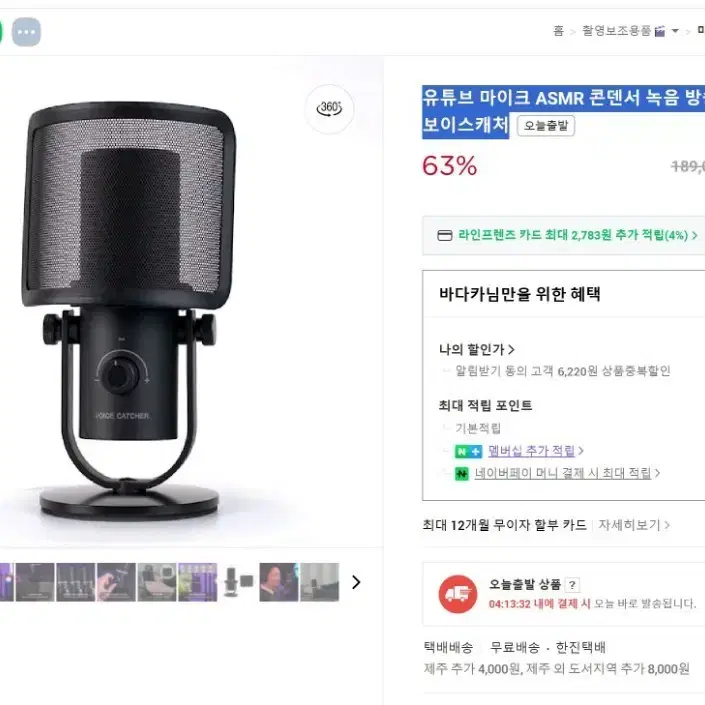Image resolution: width=705 pixels, height=705 pixels.
Task: Open the 촬영보조용품 category dropdown arrow
Action: tap(675, 31)
